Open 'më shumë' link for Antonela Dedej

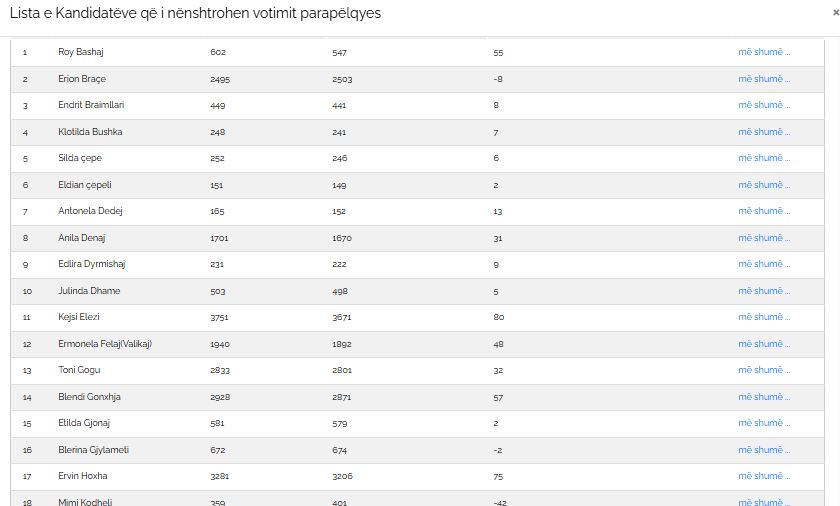pos(764,211)
